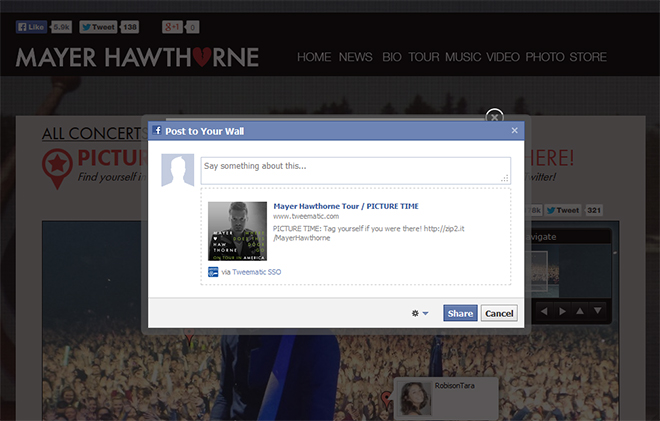Open the Mayer Hawthorne Tour / PICTURE TIME link
The width and height of the screenshot is (660, 421).
(x=346, y=206)
